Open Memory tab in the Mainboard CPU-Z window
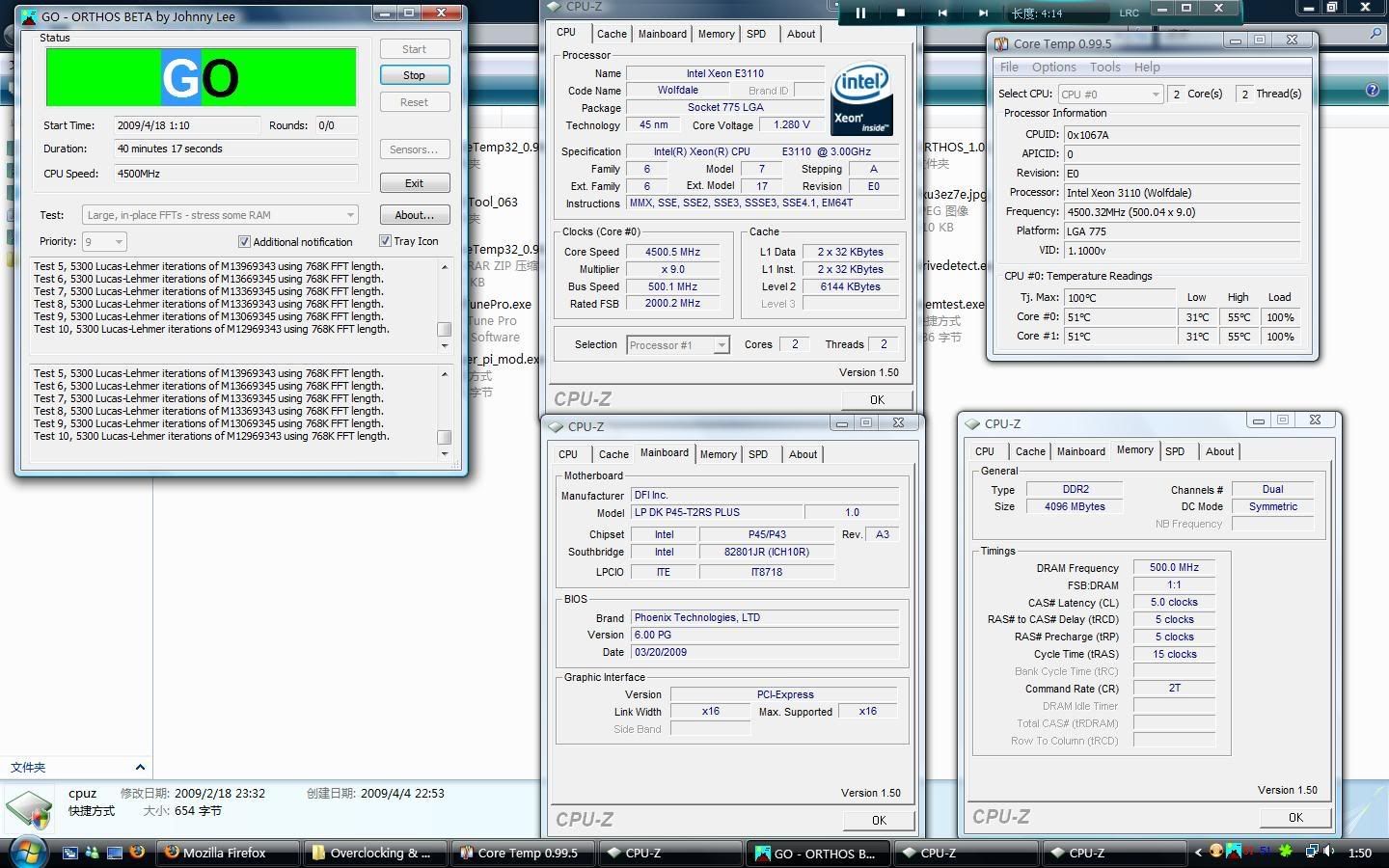The width and height of the screenshot is (1389, 868). click(x=718, y=454)
